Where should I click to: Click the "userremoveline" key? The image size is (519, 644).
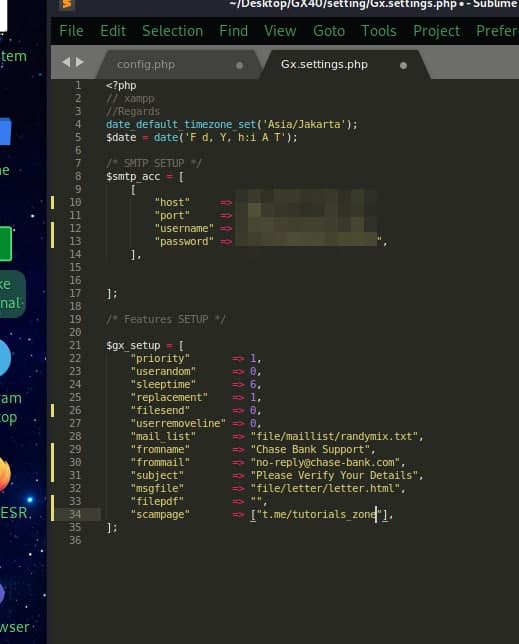[x=178, y=423]
